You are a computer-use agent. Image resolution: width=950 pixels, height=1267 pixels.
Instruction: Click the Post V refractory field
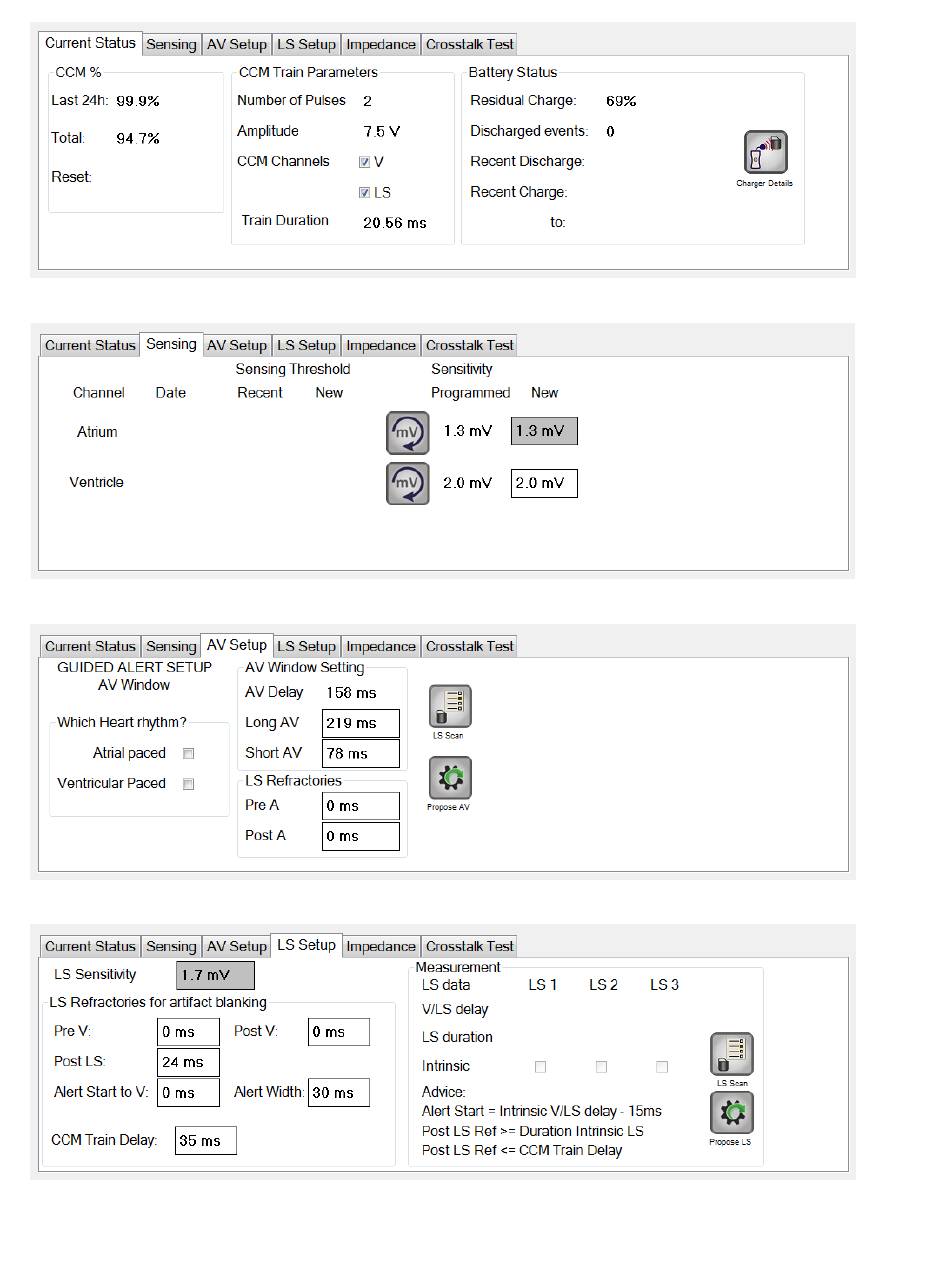click(338, 1032)
